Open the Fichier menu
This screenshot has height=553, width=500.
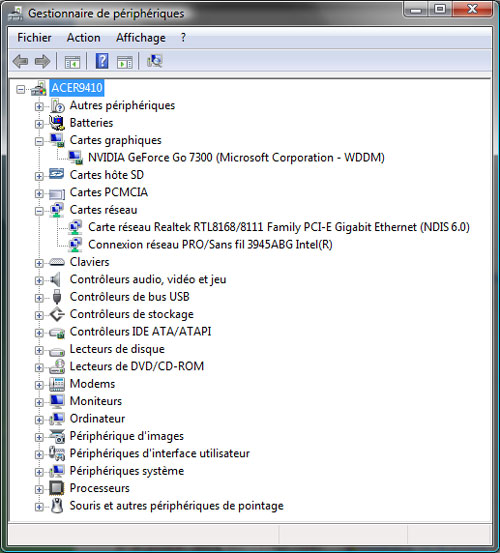click(34, 37)
